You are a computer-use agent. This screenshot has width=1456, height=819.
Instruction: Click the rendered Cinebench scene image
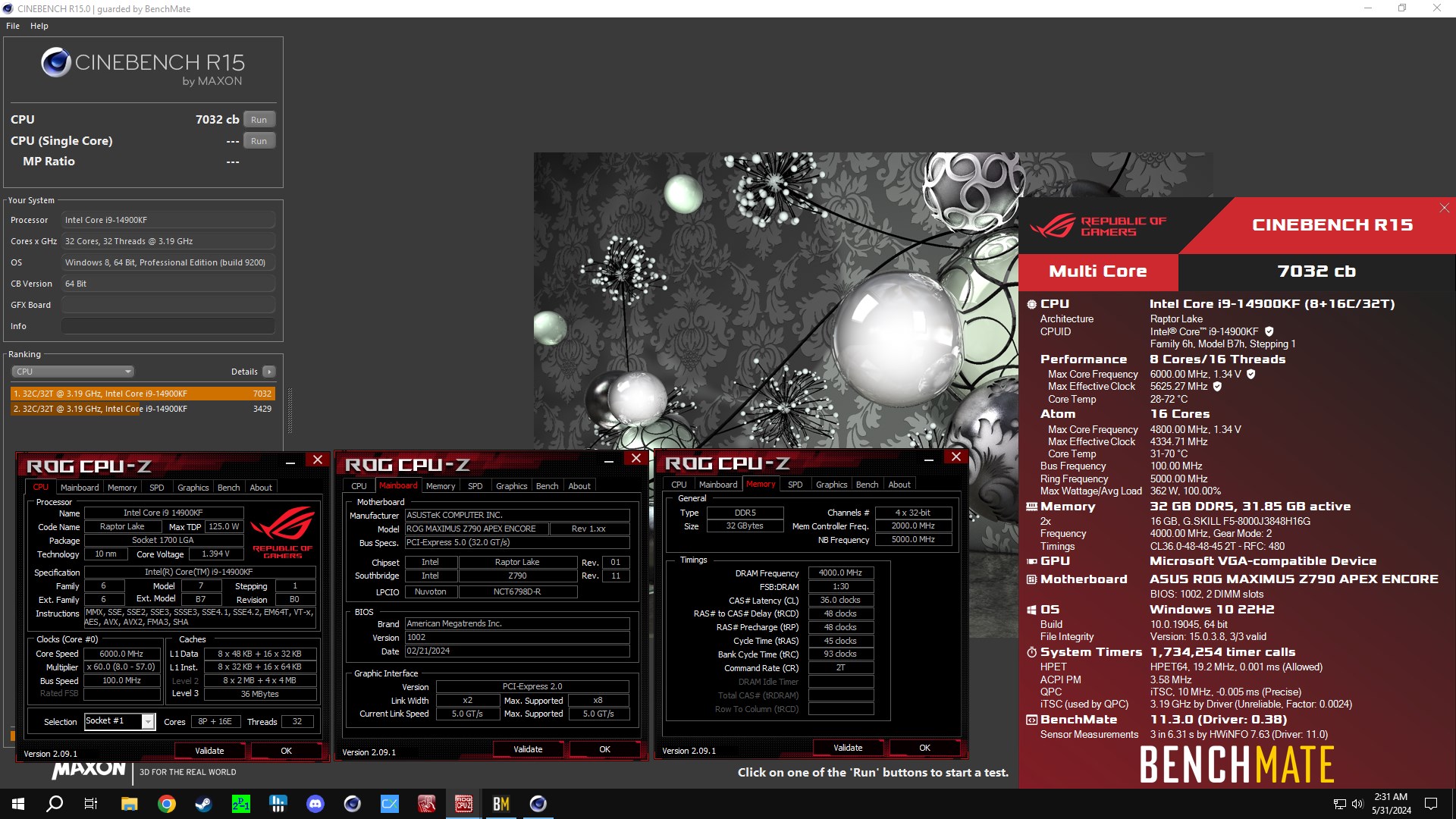(x=776, y=300)
